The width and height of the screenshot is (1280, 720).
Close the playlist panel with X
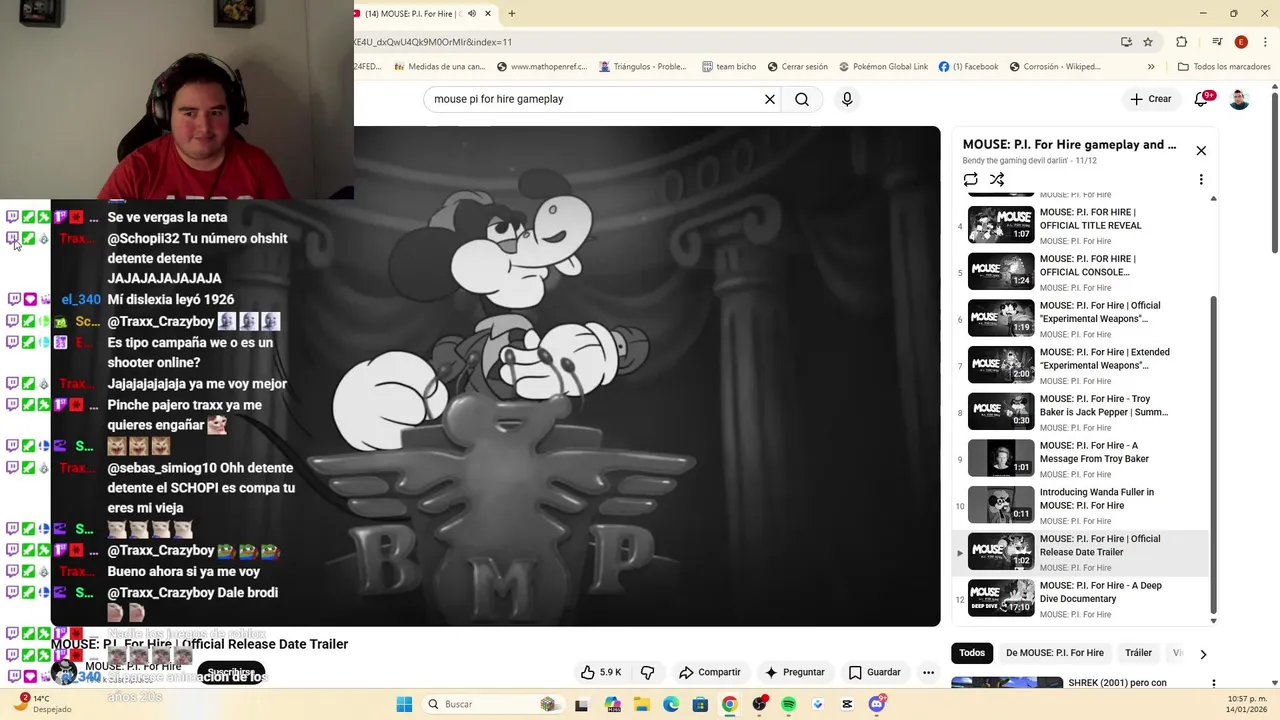[1201, 151]
